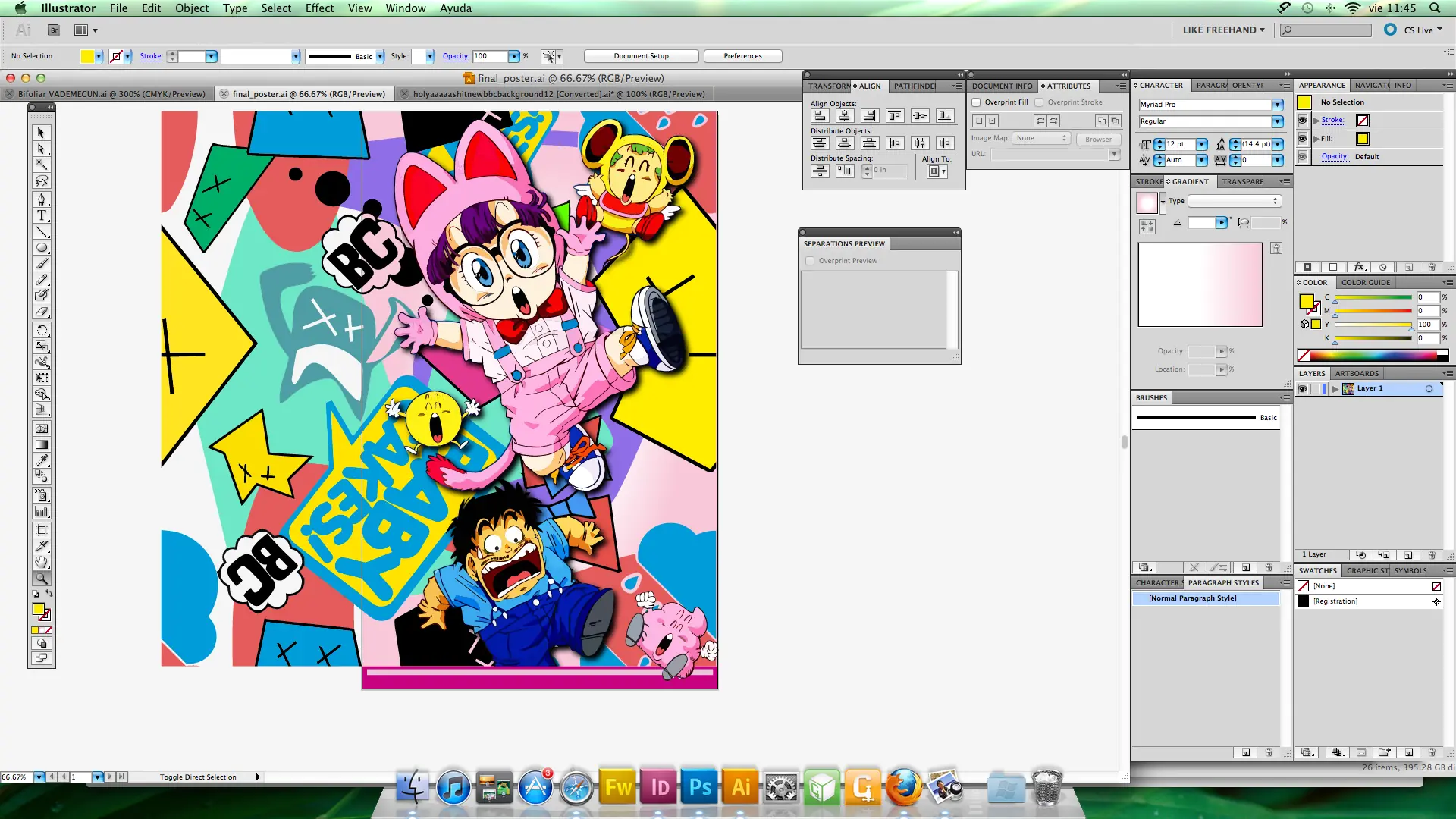Click the yellow Fill swatch in control bar

(x=88, y=56)
